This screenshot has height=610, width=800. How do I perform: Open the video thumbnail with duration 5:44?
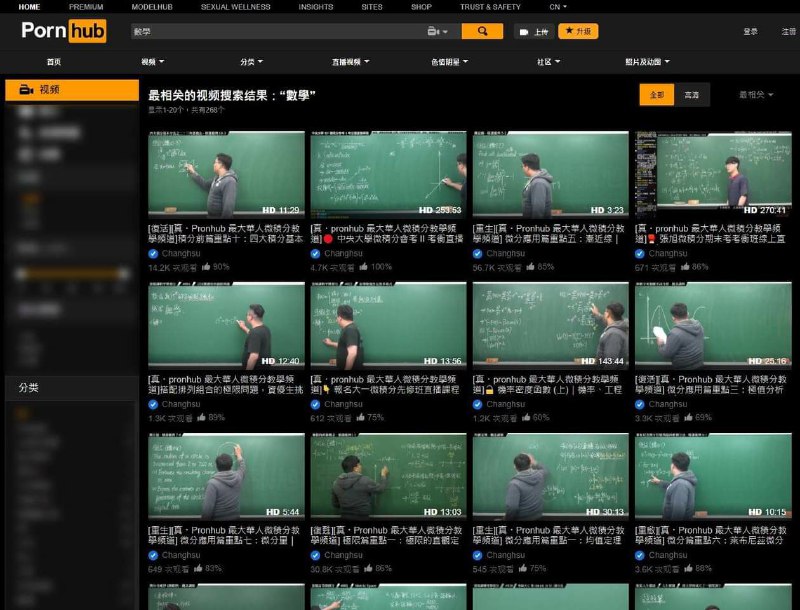click(x=226, y=476)
